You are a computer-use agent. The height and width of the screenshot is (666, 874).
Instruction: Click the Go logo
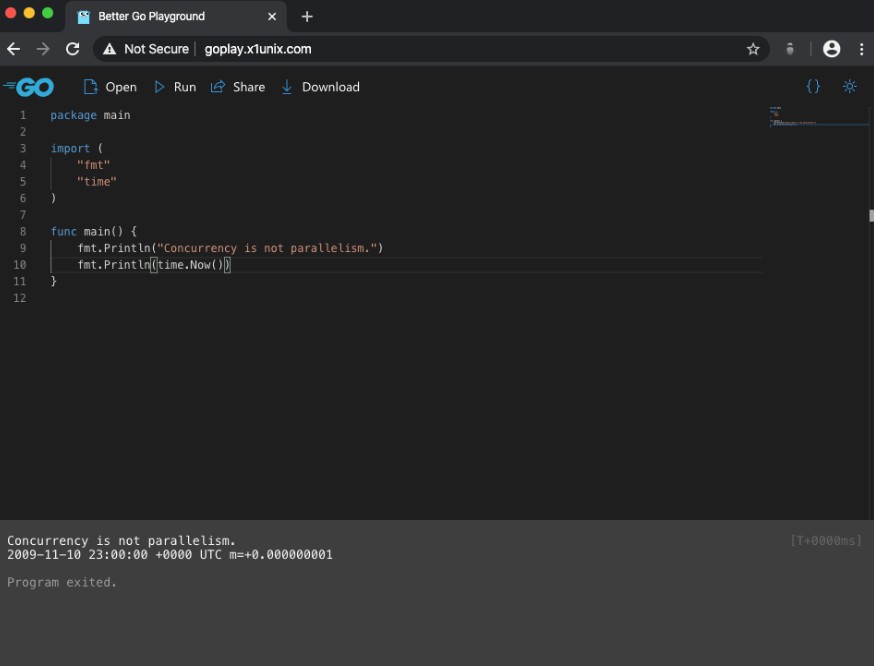click(28, 87)
